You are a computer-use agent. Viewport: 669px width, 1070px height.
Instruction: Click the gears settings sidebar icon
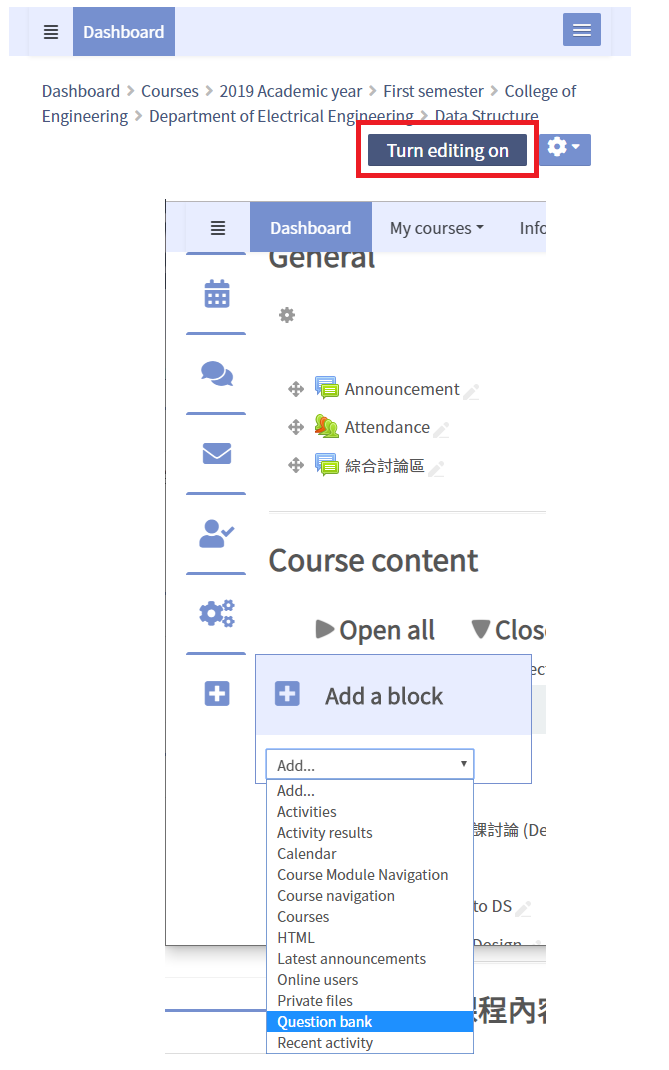coord(216,613)
